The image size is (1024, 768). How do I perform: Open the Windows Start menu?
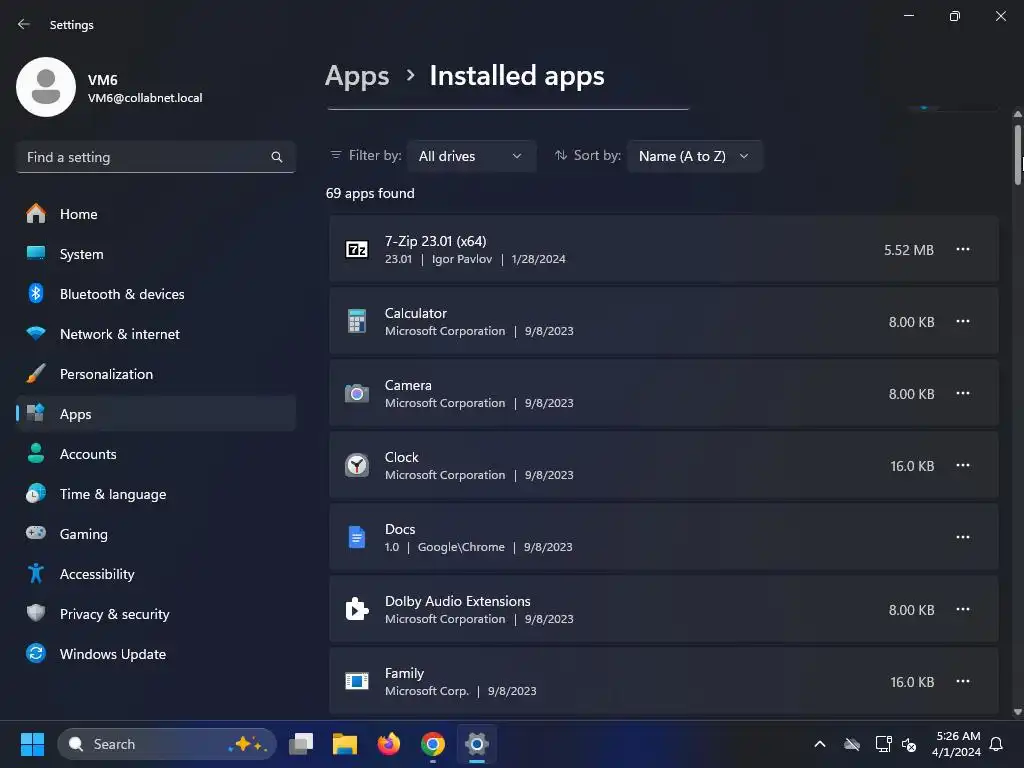click(32, 744)
